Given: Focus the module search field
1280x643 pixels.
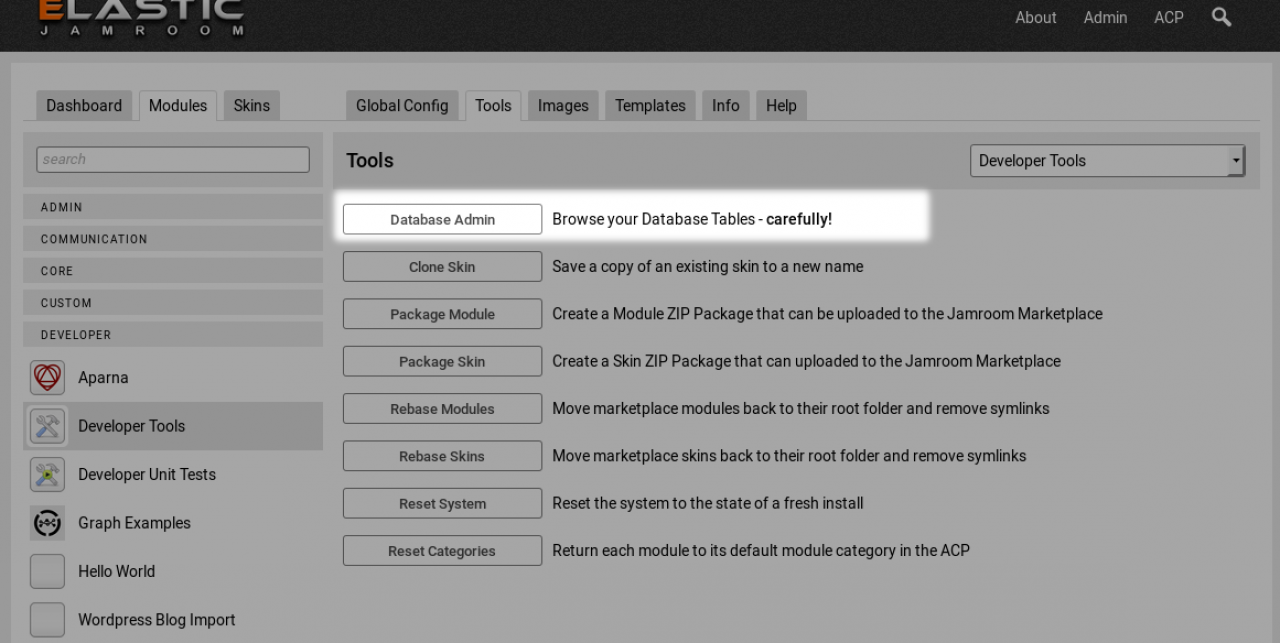Looking at the screenshot, I should point(173,159).
